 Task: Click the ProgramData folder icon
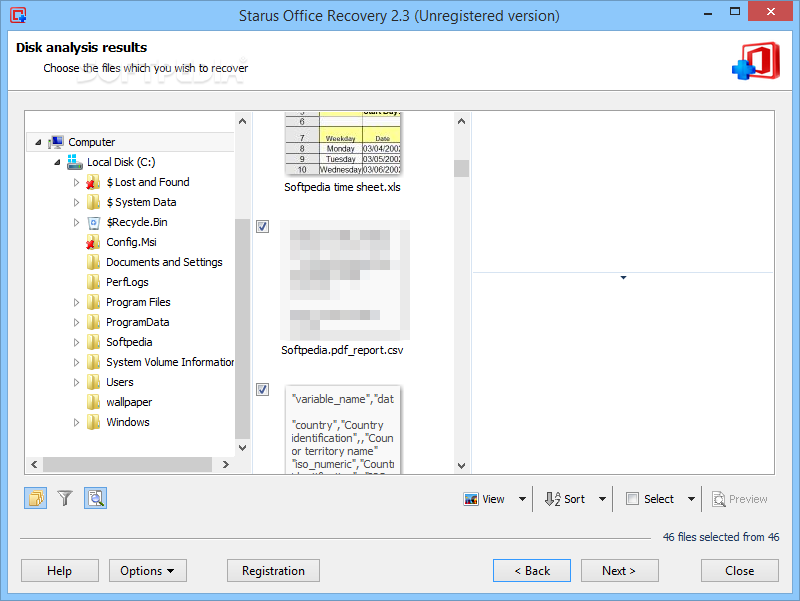click(93, 322)
